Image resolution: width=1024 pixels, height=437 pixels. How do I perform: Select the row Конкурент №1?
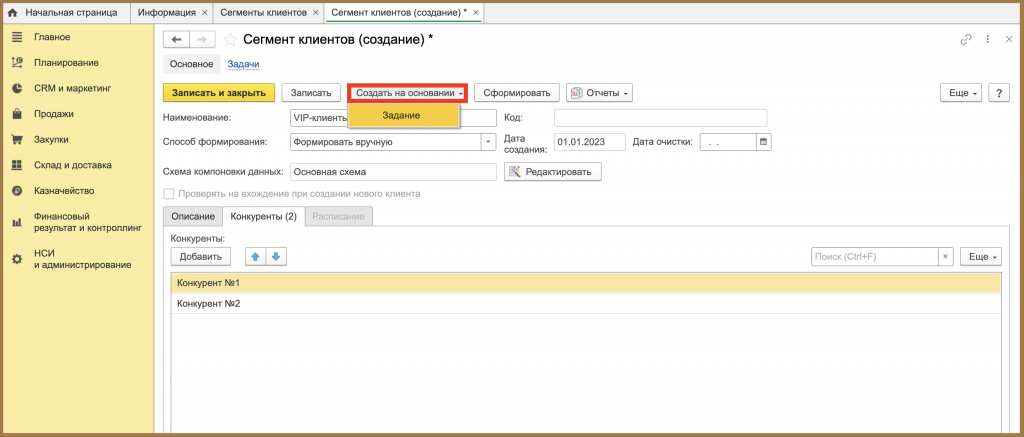pos(585,283)
